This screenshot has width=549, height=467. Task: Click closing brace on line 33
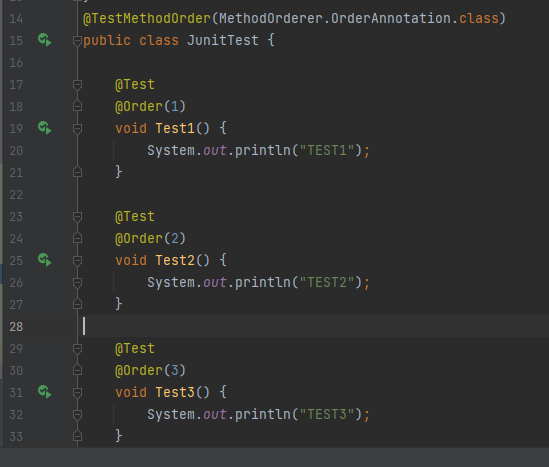click(x=119, y=436)
